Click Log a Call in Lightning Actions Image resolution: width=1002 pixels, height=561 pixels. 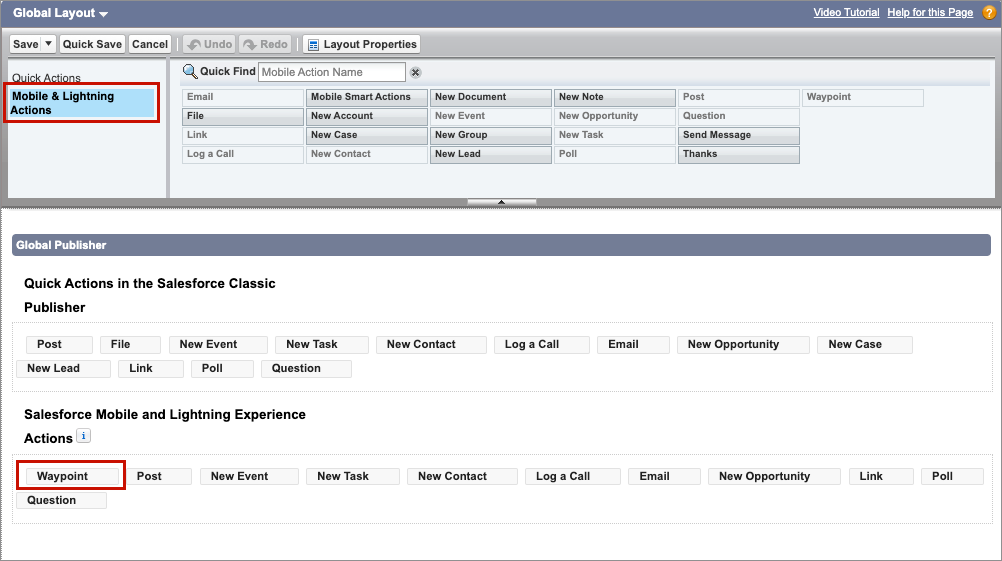573,476
